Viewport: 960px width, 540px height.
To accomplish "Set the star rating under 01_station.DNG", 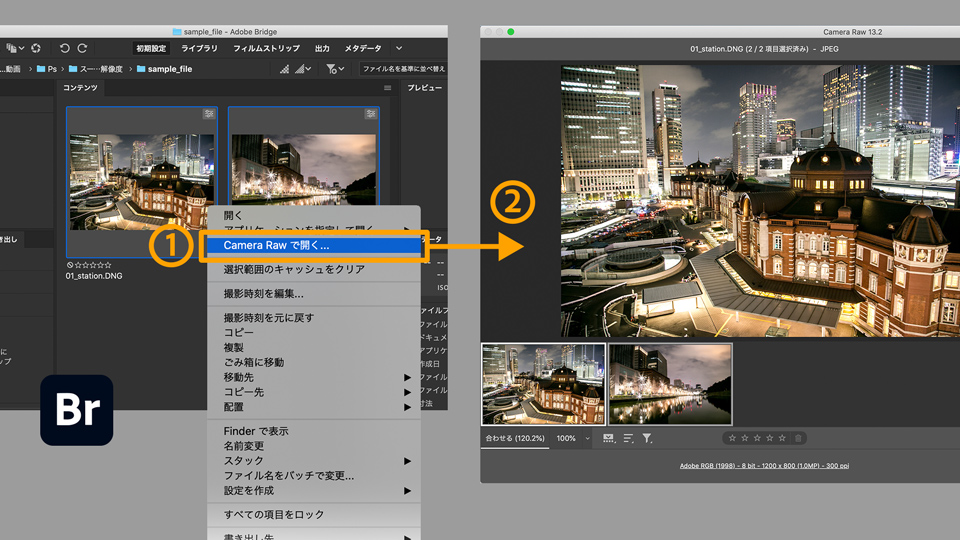I will [92, 265].
